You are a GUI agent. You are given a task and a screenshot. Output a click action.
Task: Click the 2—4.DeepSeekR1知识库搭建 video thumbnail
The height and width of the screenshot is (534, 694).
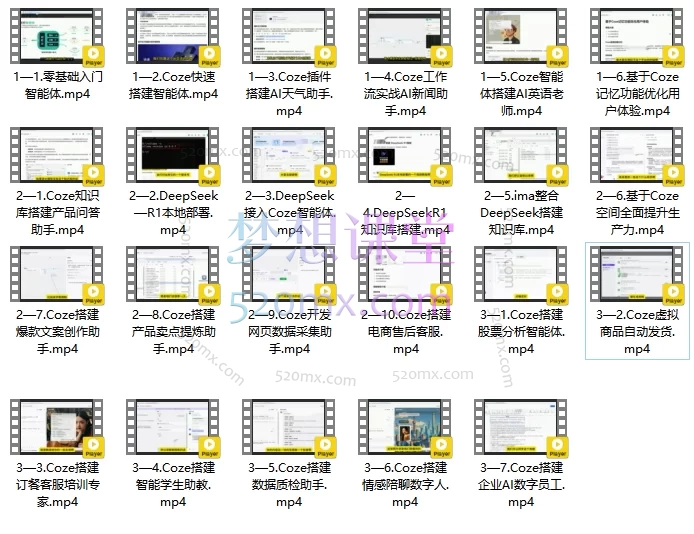point(405,158)
